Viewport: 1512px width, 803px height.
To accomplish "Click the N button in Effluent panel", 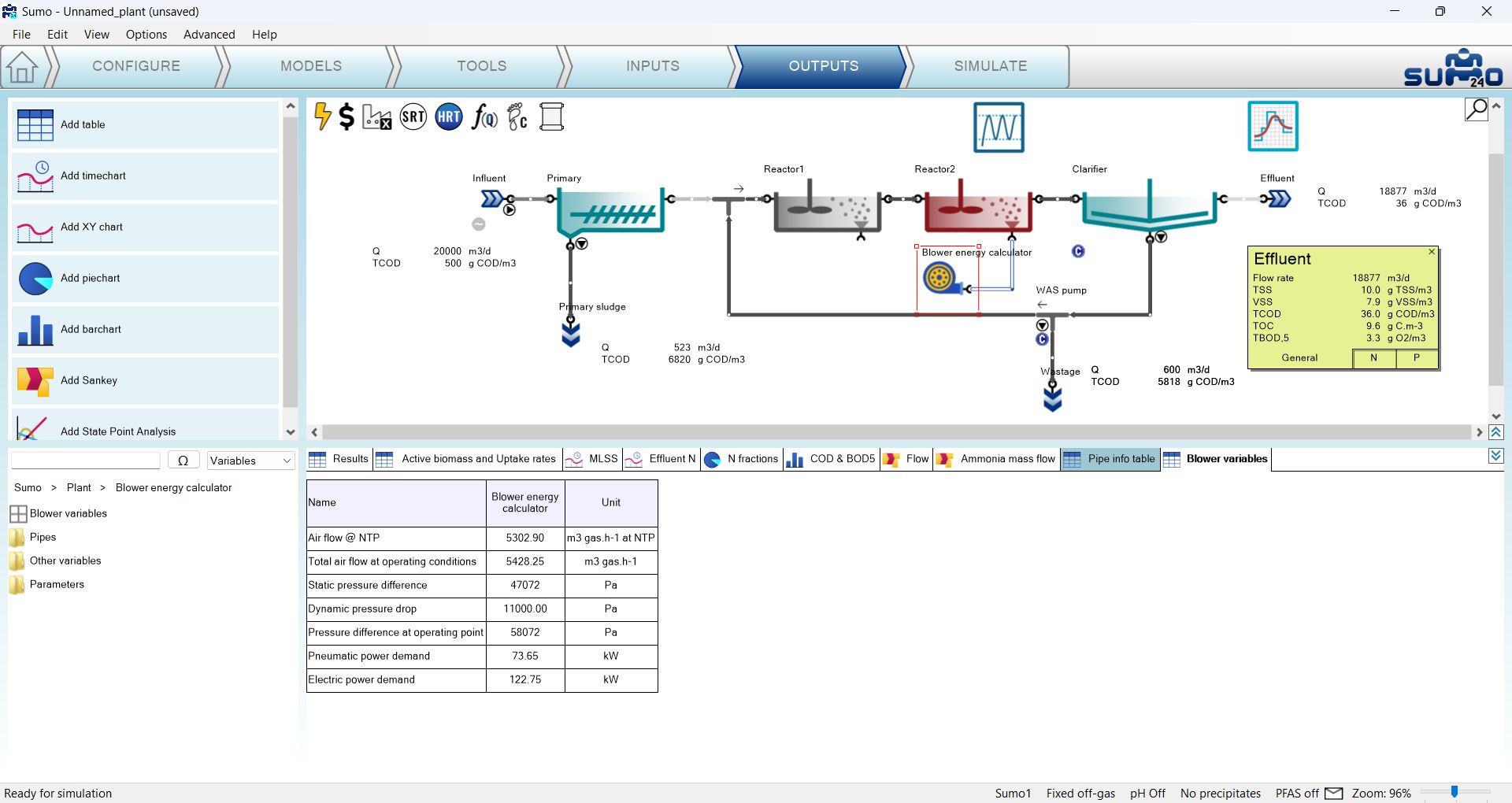I will coord(1374,358).
